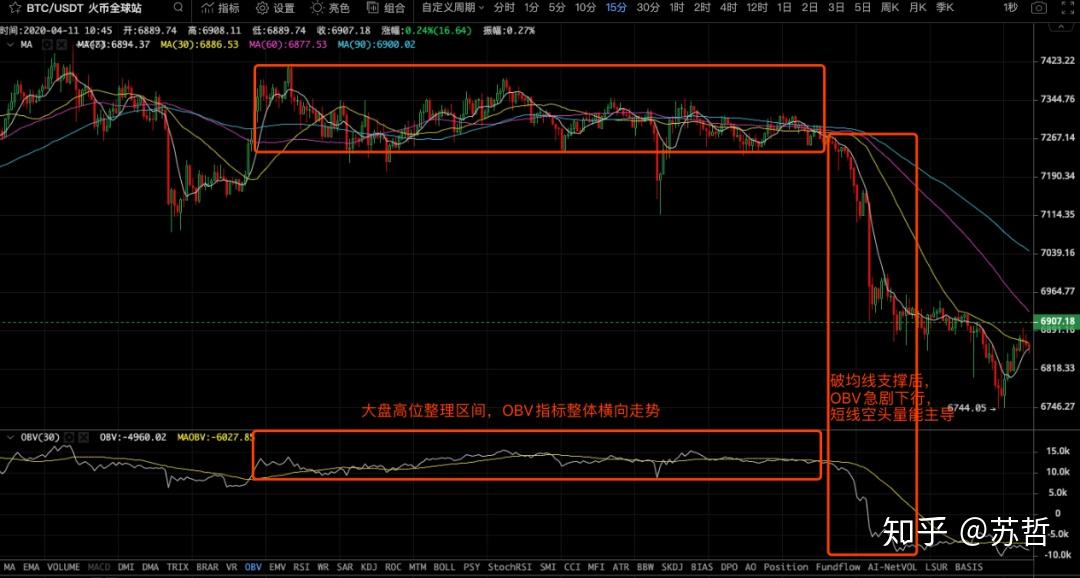The height and width of the screenshot is (578, 1080).
Task: Toggle the MACD indicator in bottom bar
Action: pos(98,567)
